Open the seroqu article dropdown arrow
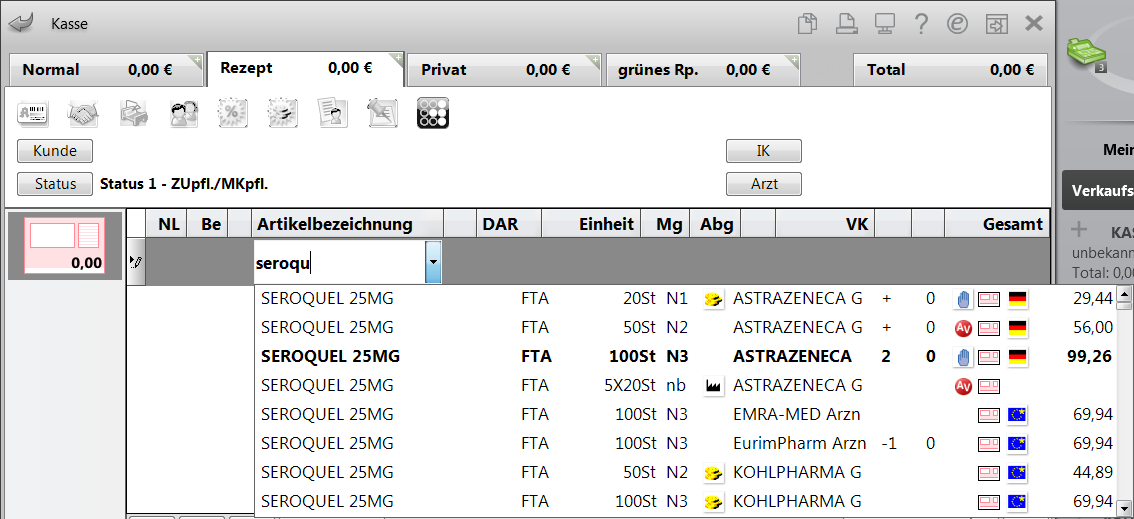 click(x=432, y=262)
